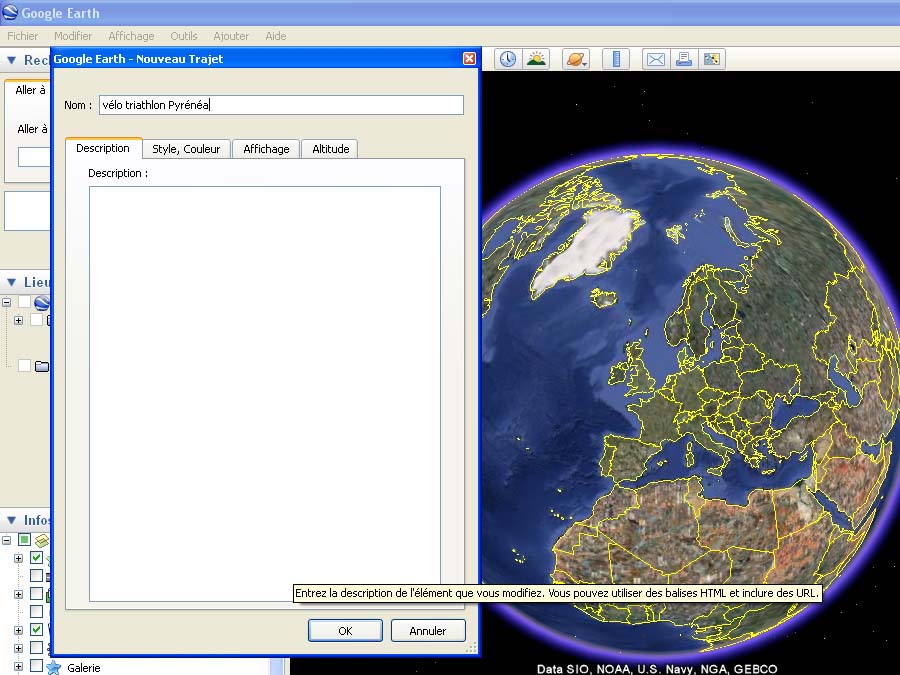Viewport: 900px width, 675px height.
Task: Open the planet switcher dropdown
Action: tap(576, 59)
